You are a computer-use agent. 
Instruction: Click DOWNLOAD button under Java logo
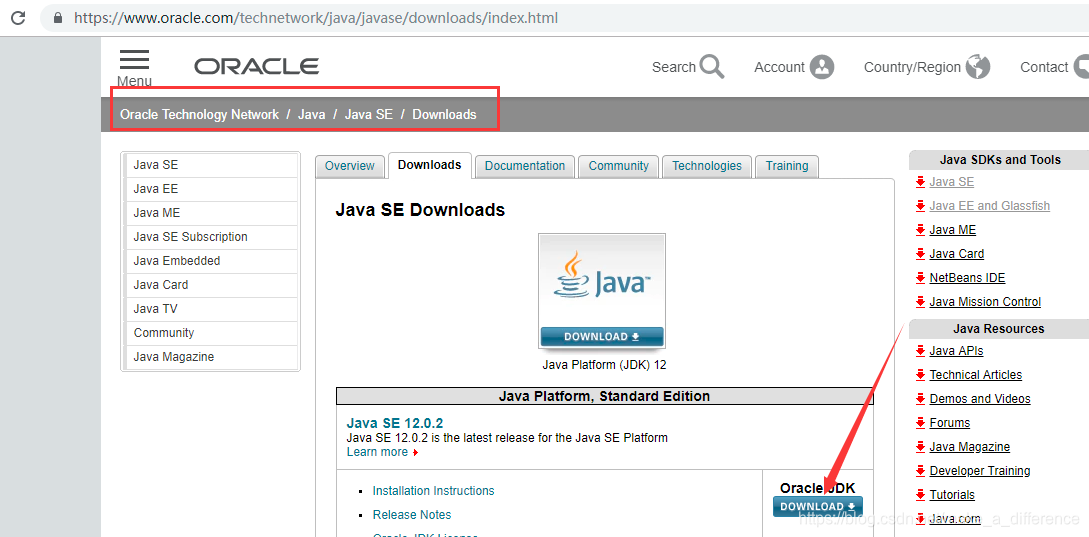601,336
